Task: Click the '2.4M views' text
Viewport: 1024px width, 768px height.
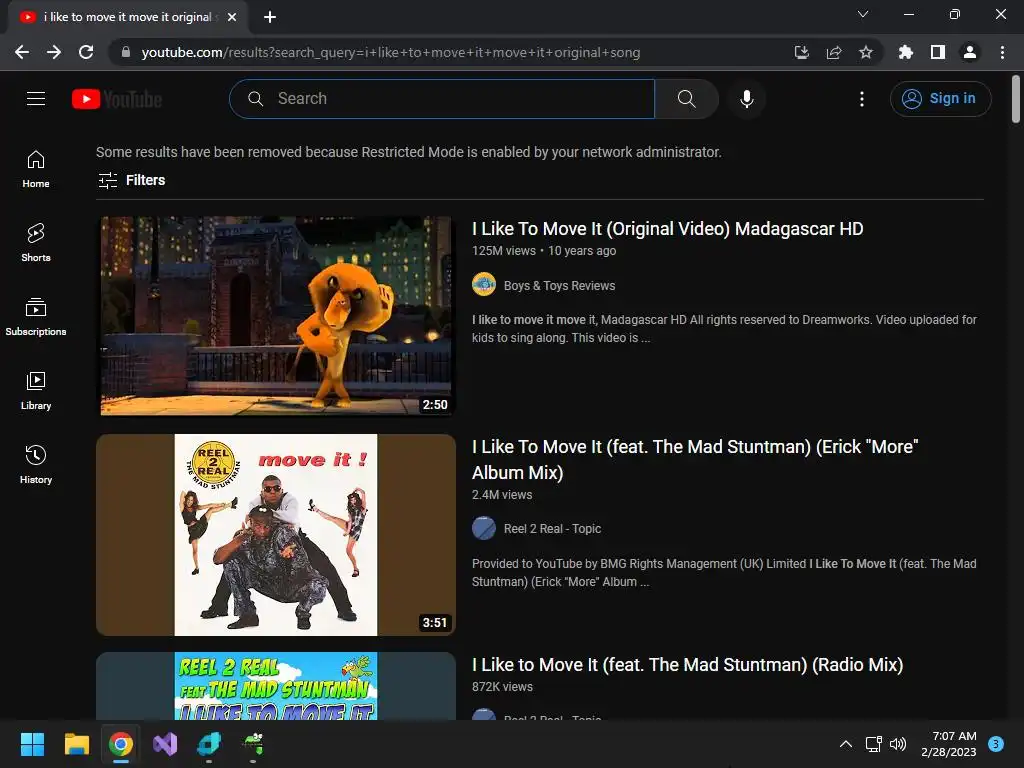Action: [x=502, y=495]
